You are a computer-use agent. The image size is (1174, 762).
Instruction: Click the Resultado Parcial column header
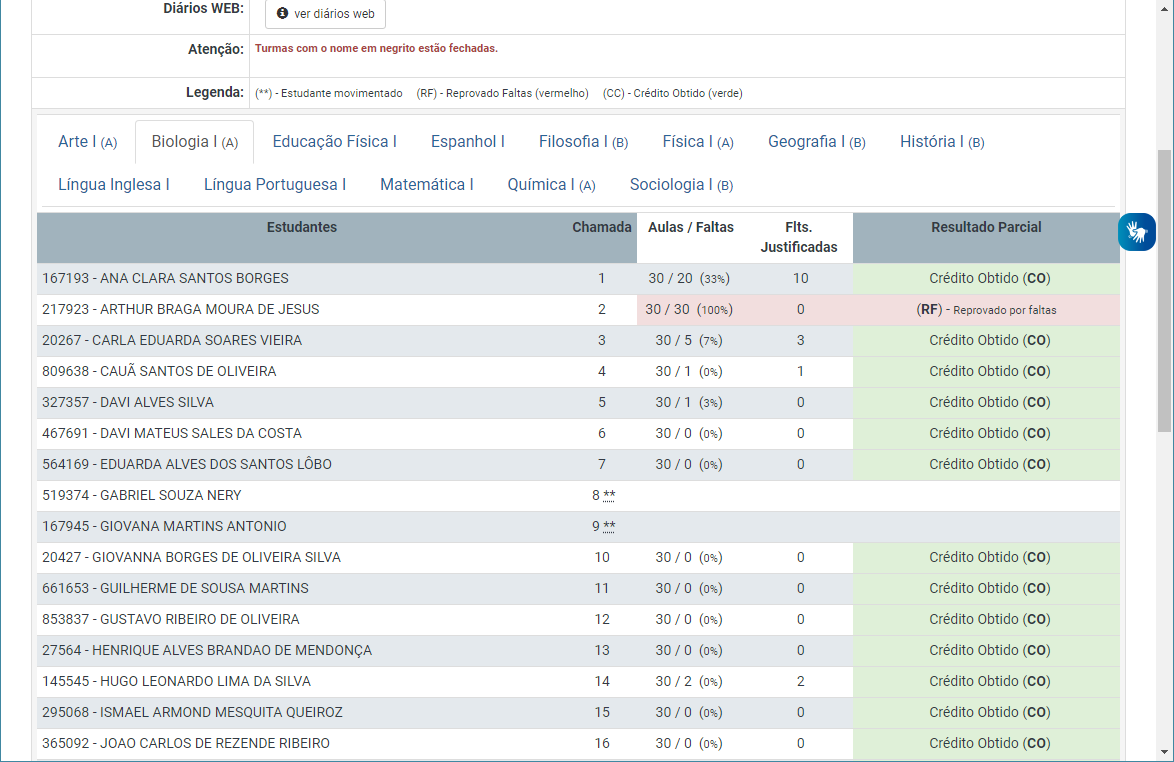pos(986,227)
